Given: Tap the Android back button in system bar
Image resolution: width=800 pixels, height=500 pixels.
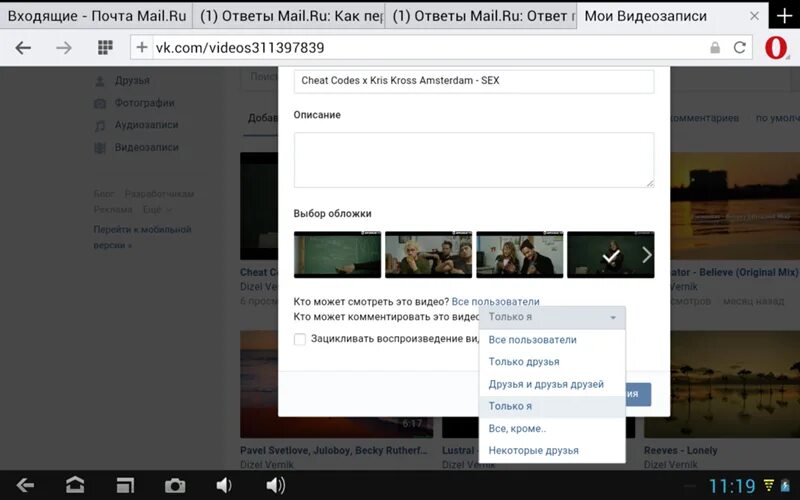Looking at the screenshot, I should [x=25, y=485].
